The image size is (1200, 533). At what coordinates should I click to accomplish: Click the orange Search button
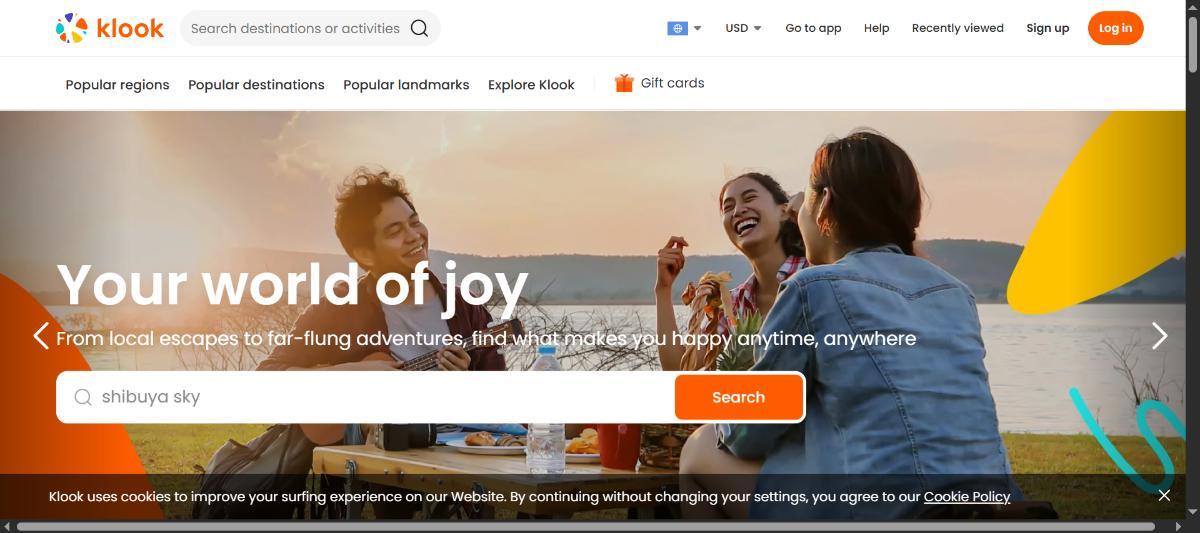[738, 397]
